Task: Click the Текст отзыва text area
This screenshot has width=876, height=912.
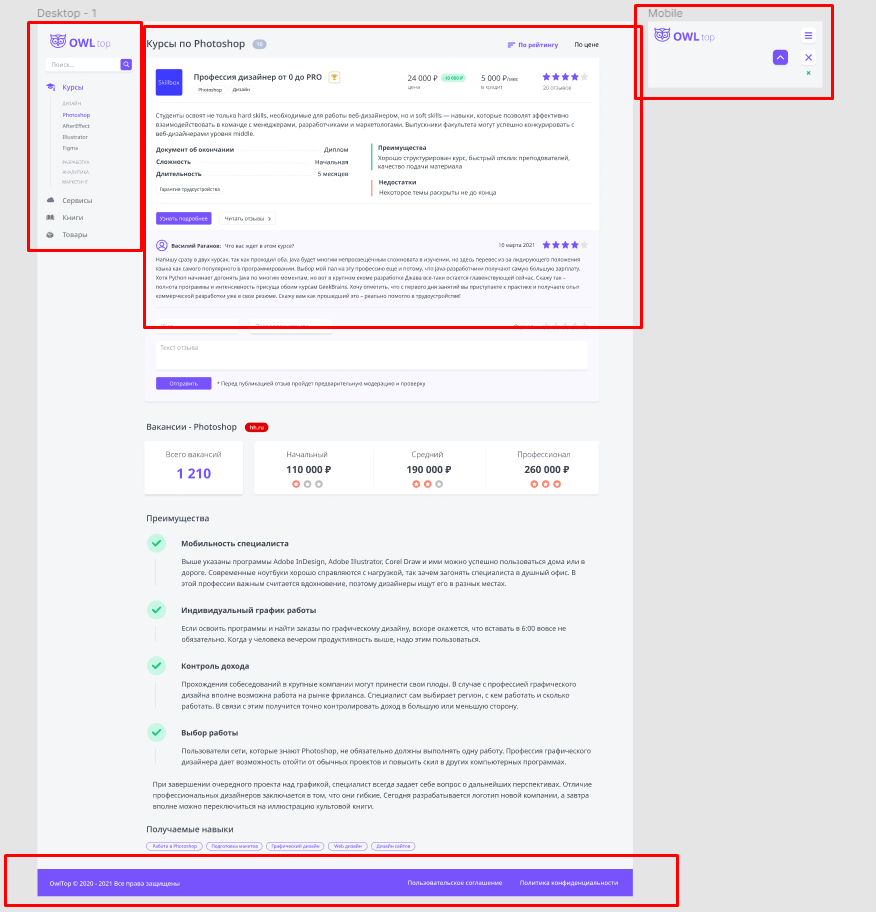Action: coord(372,355)
